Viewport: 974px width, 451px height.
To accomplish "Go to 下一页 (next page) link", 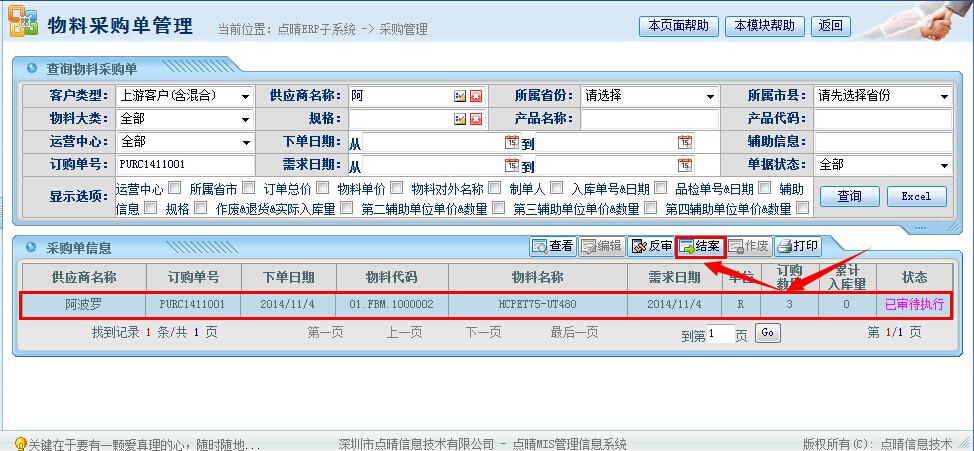I will (483, 332).
